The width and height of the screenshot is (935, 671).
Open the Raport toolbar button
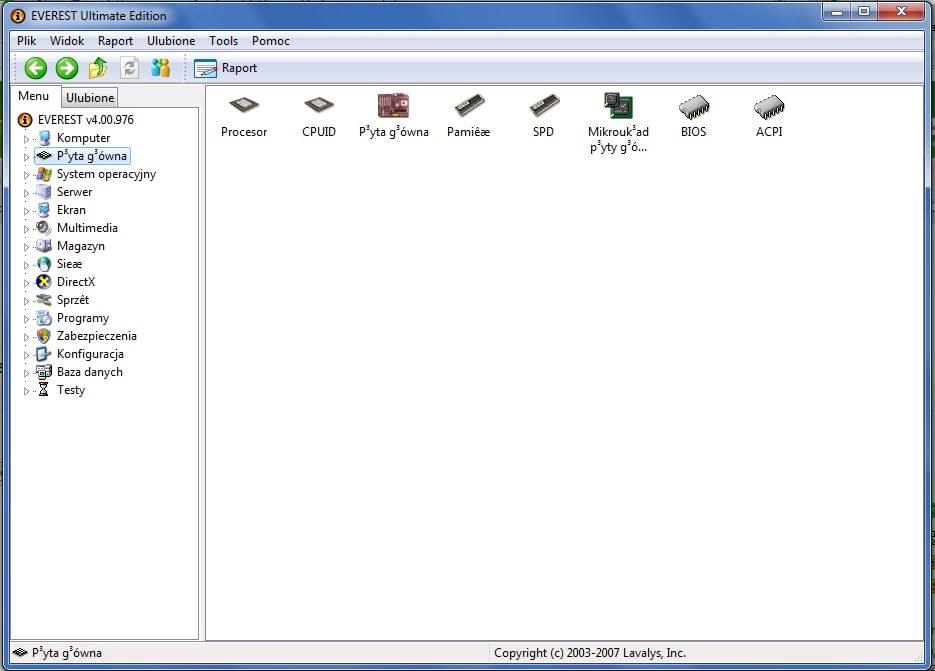(x=225, y=68)
